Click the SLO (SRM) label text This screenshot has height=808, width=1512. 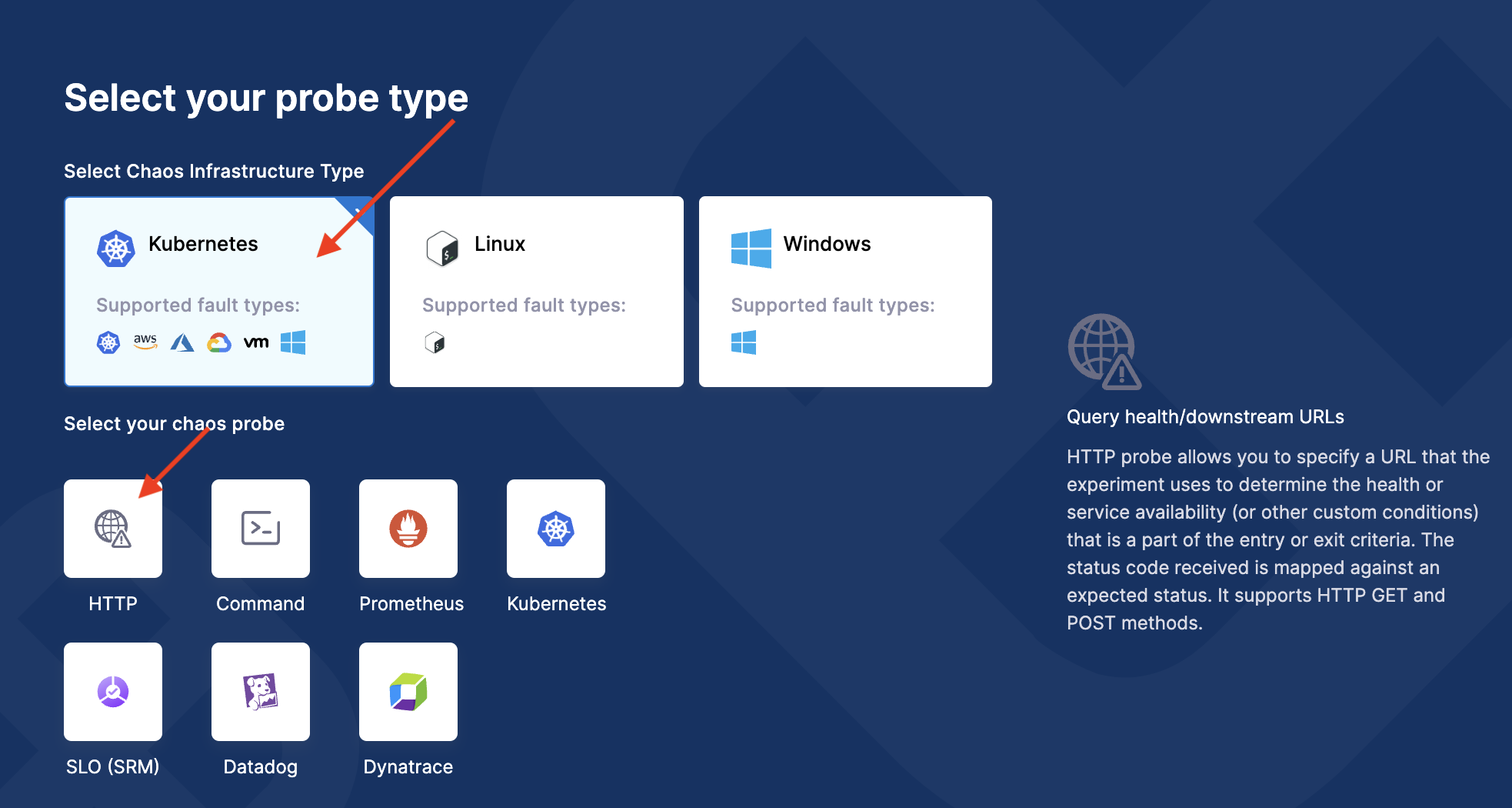(x=113, y=767)
